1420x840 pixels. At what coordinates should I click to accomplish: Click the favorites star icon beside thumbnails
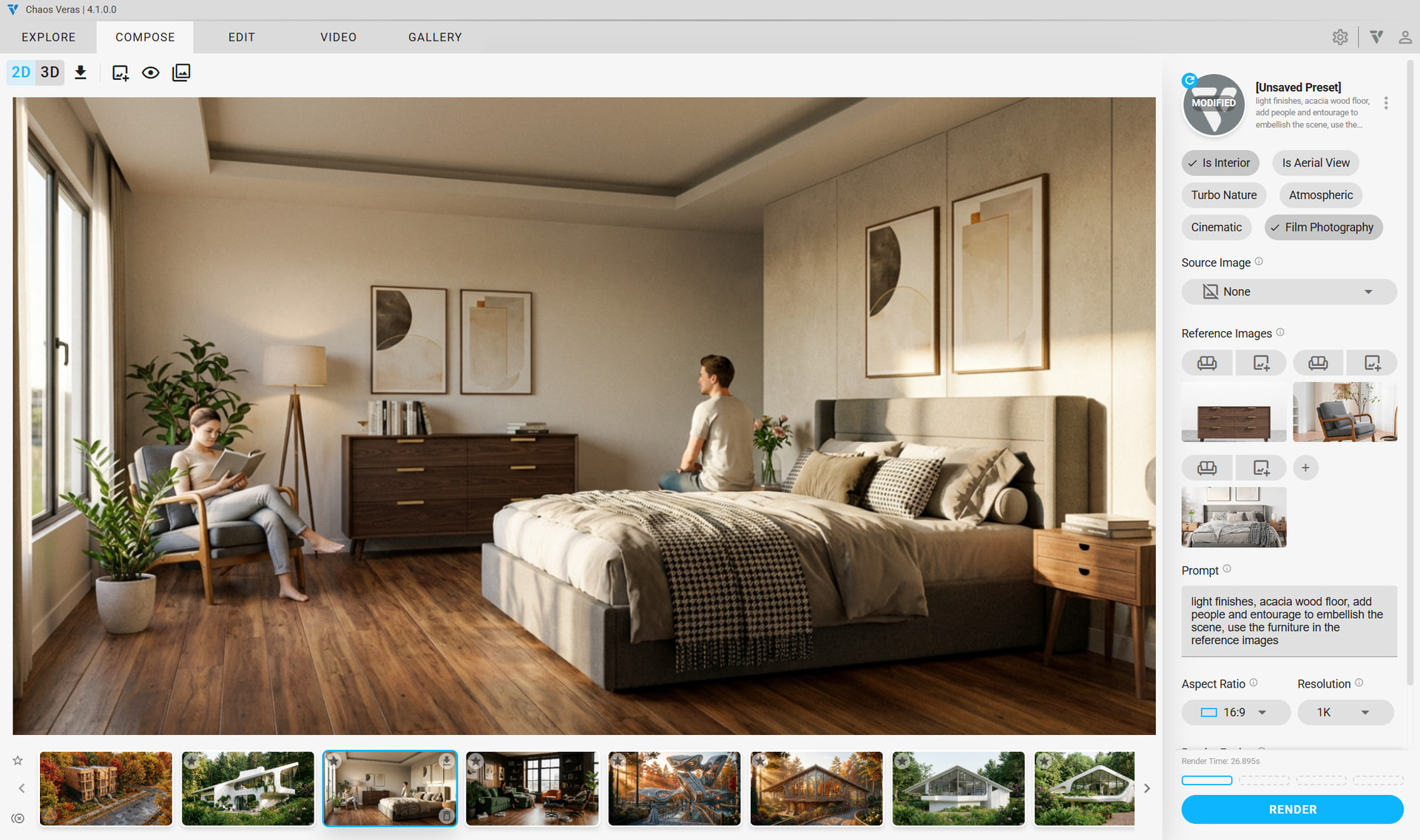click(18, 760)
